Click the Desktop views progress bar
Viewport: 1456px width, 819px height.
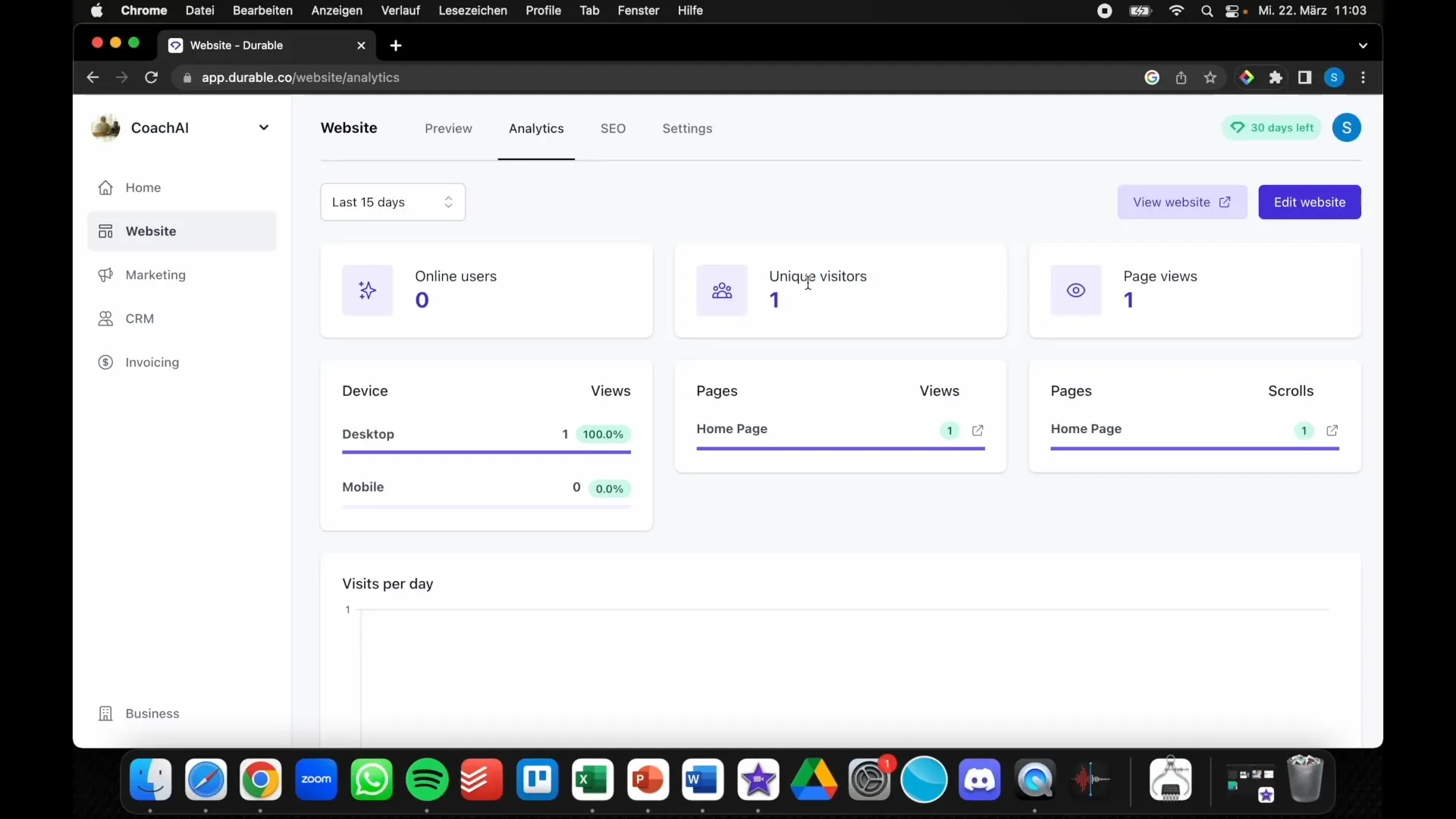coord(486,453)
